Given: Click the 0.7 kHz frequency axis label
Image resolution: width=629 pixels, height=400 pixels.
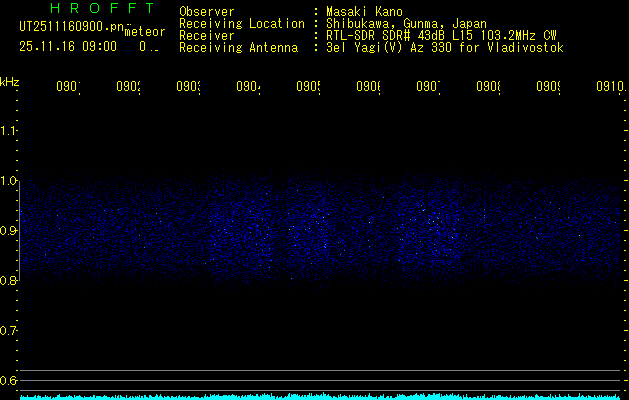Looking at the screenshot, I should click(x=8, y=331).
